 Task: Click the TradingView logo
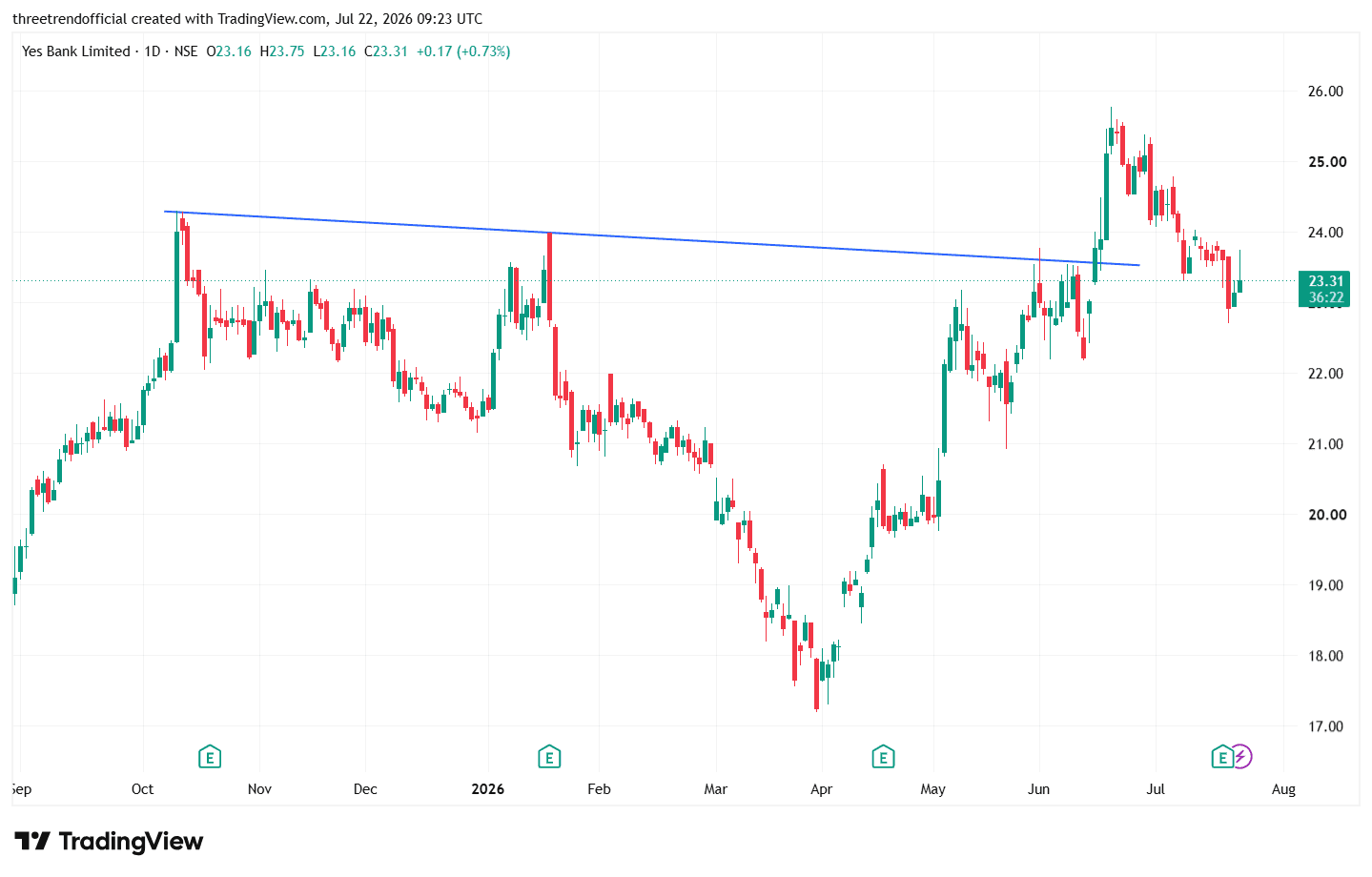pyautogui.click(x=109, y=841)
